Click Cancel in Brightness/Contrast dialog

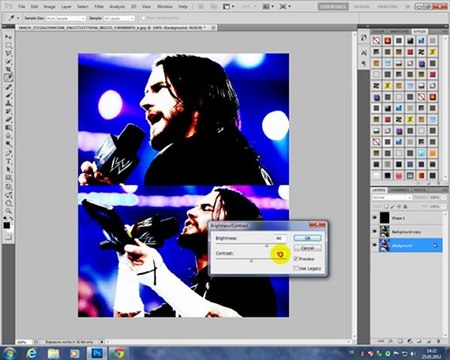(x=307, y=248)
